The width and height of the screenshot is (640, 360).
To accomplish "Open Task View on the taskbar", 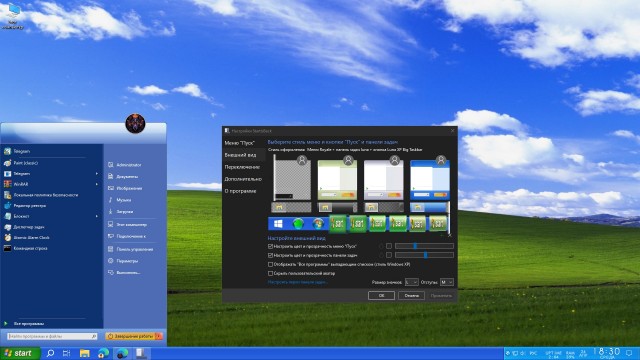I will (x=67, y=353).
